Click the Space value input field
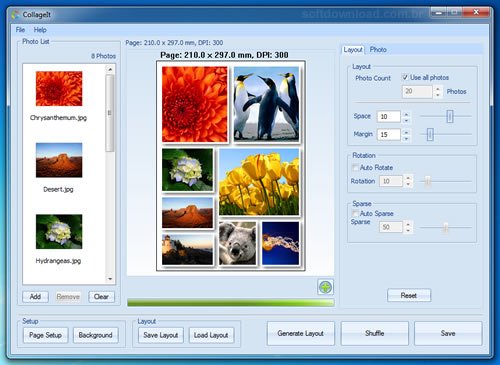 point(389,116)
